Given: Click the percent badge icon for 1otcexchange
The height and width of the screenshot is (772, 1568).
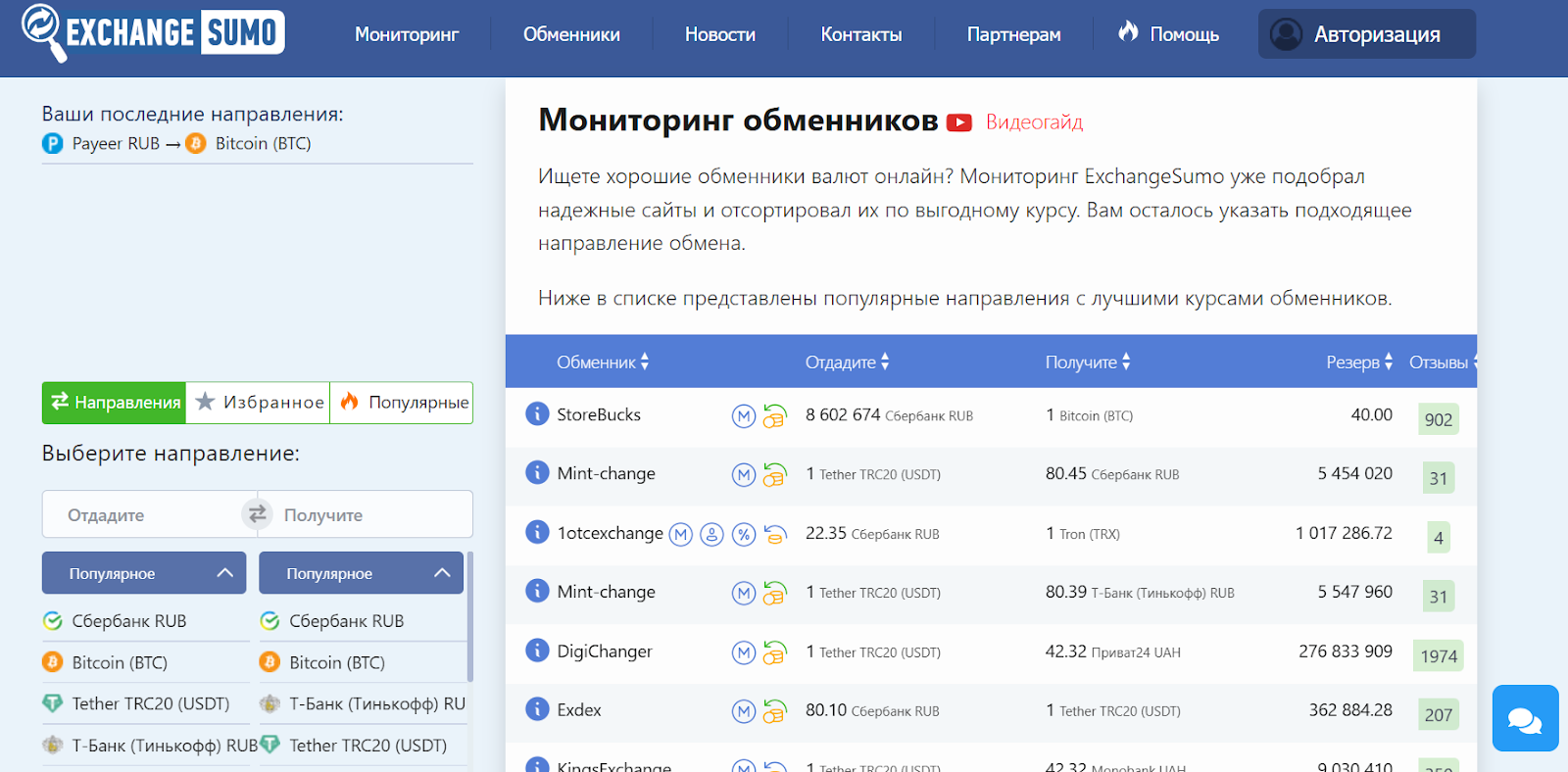Looking at the screenshot, I should [744, 535].
